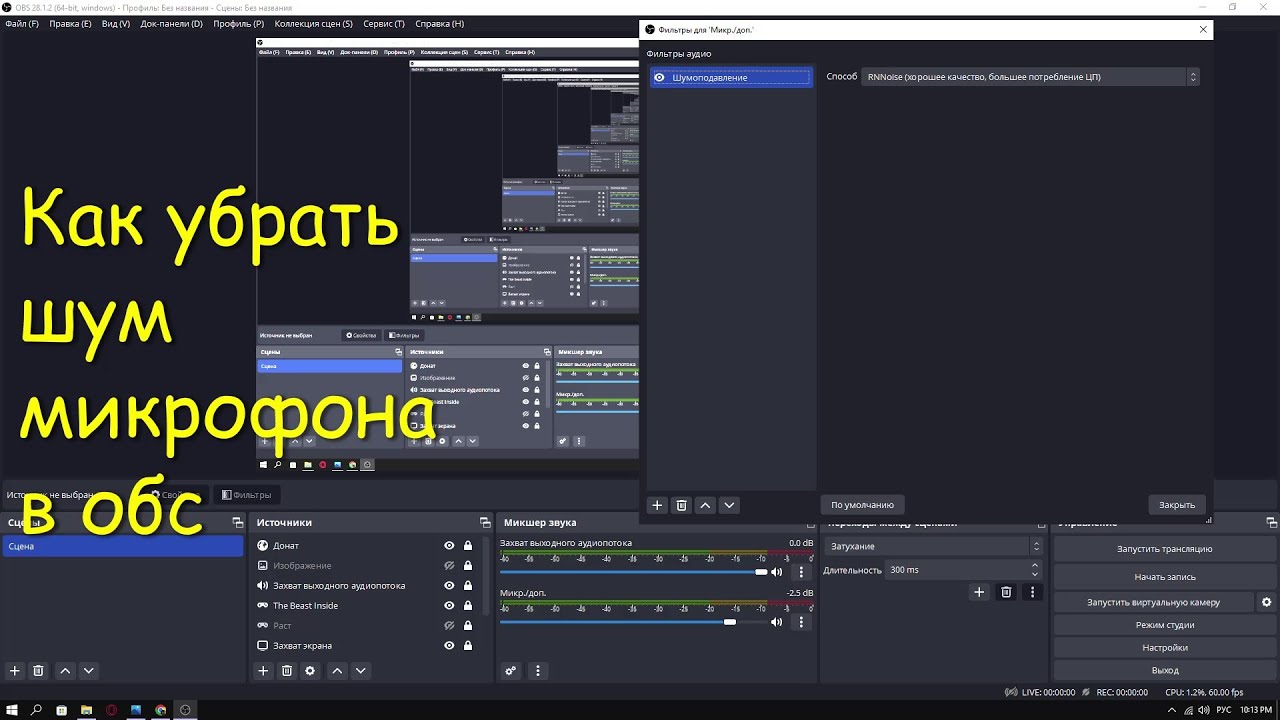
Task: Show the Раст source with its eye icon
Action: [x=449, y=625]
